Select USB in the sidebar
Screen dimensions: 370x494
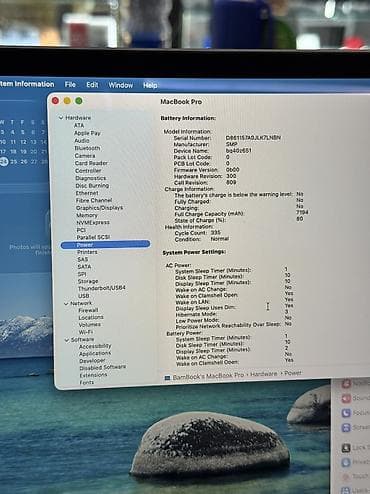[x=84, y=296]
